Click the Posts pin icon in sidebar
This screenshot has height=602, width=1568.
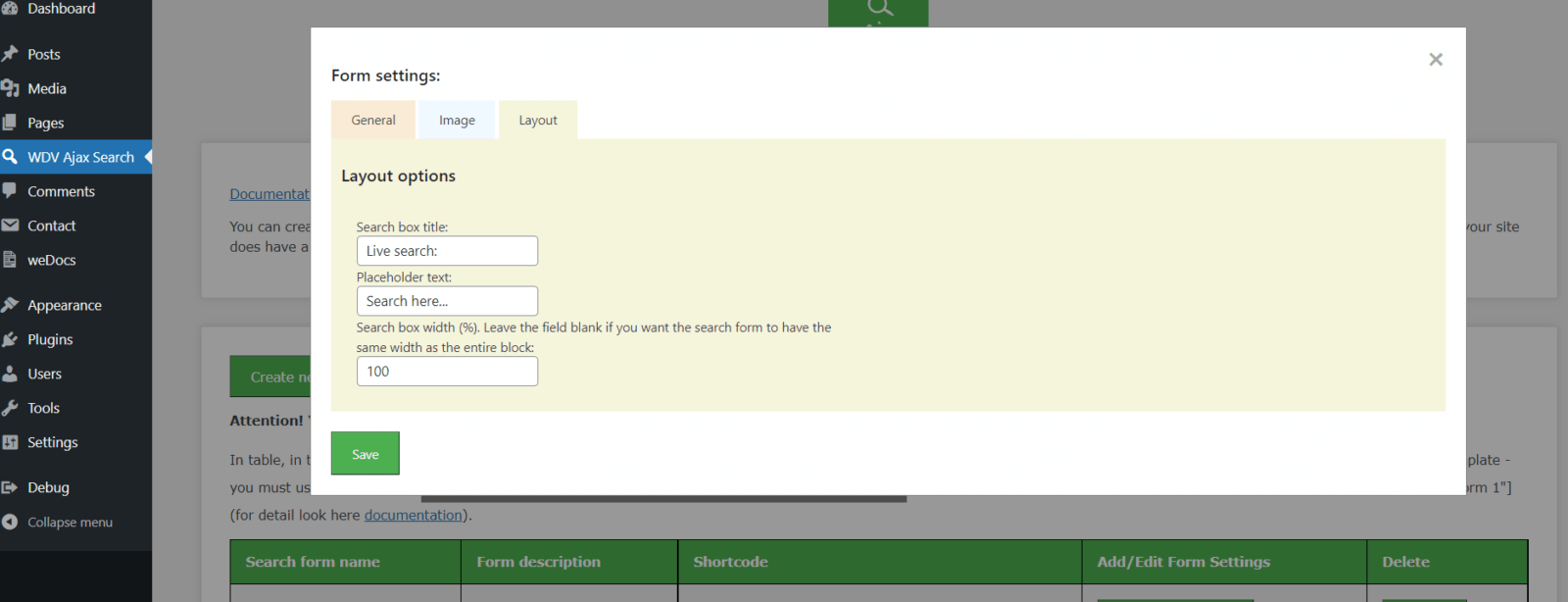(11, 54)
